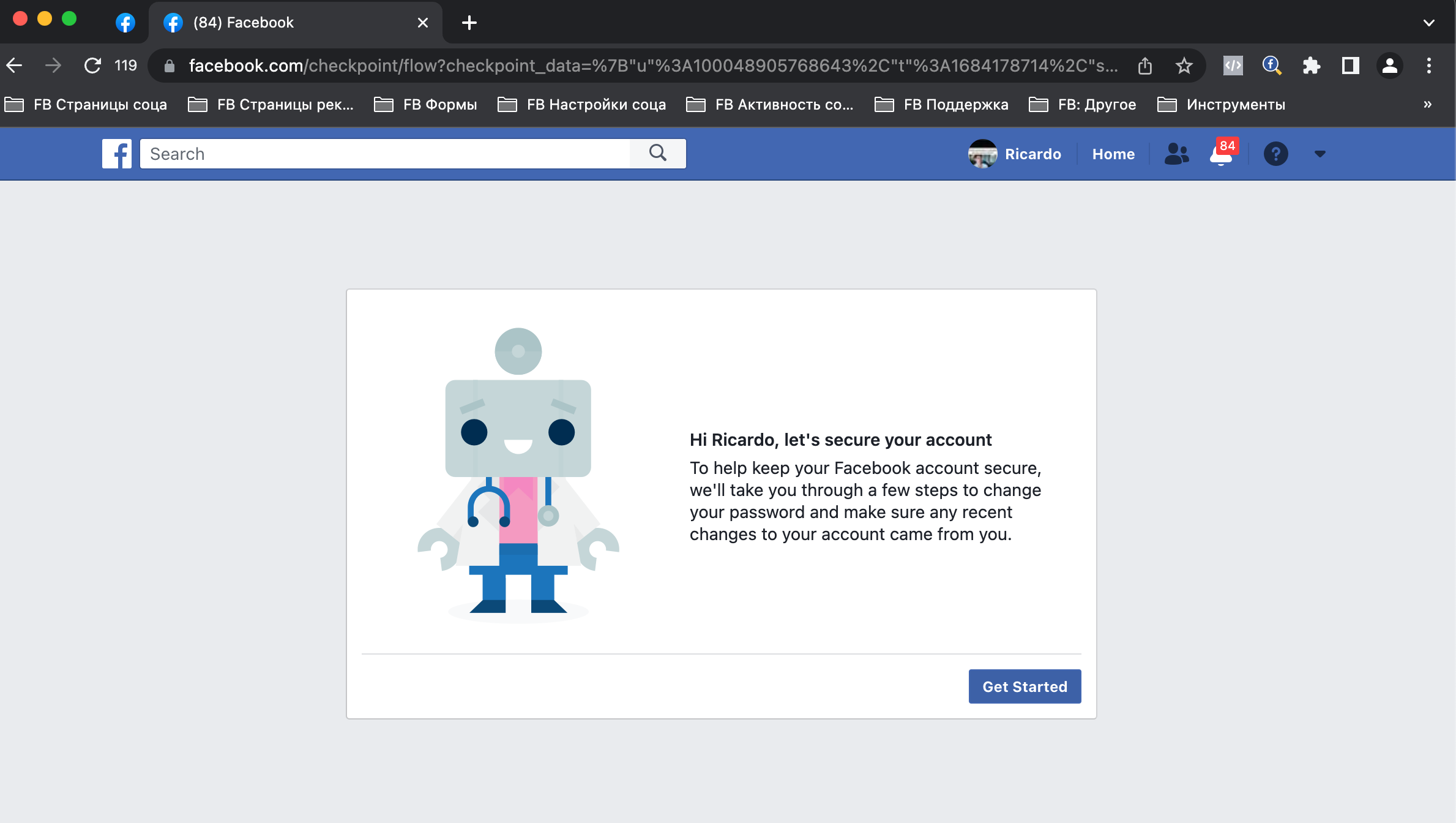Click the Get Started button
The width and height of the screenshot is (1456, 823).
coord(1025,686)
